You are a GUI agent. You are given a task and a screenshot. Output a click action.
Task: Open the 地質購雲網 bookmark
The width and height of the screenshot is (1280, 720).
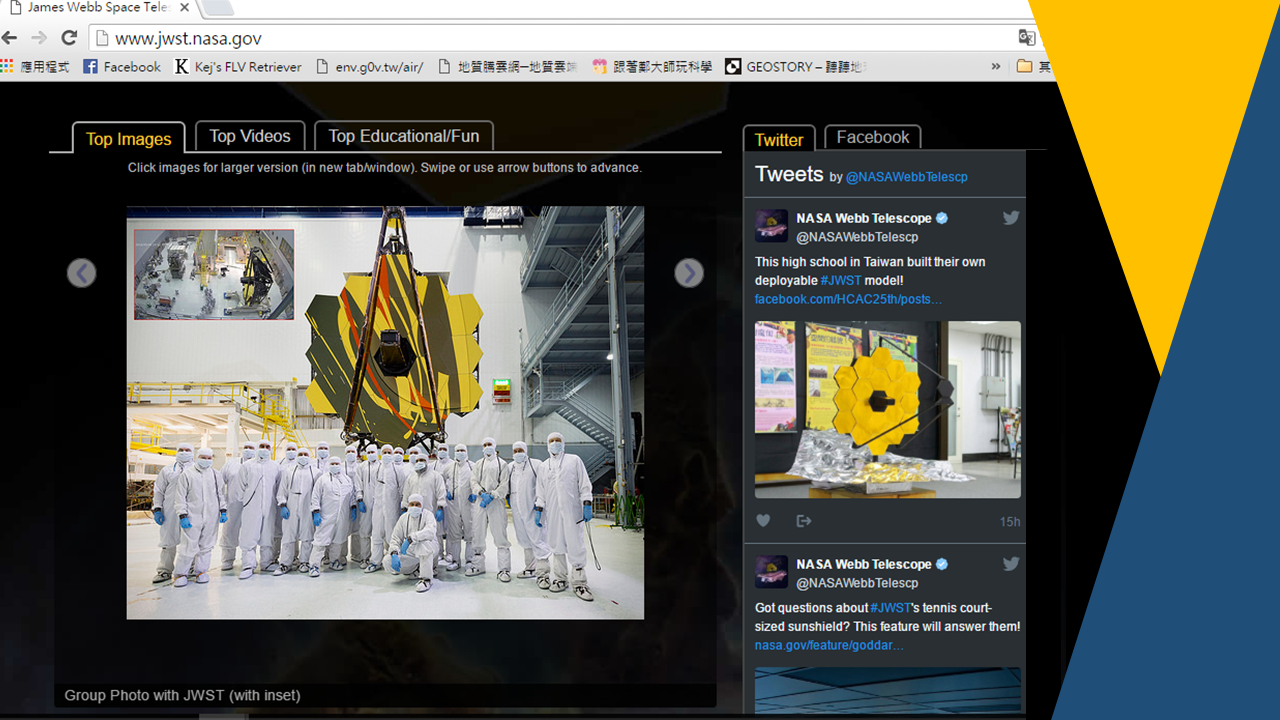point(507,67)
